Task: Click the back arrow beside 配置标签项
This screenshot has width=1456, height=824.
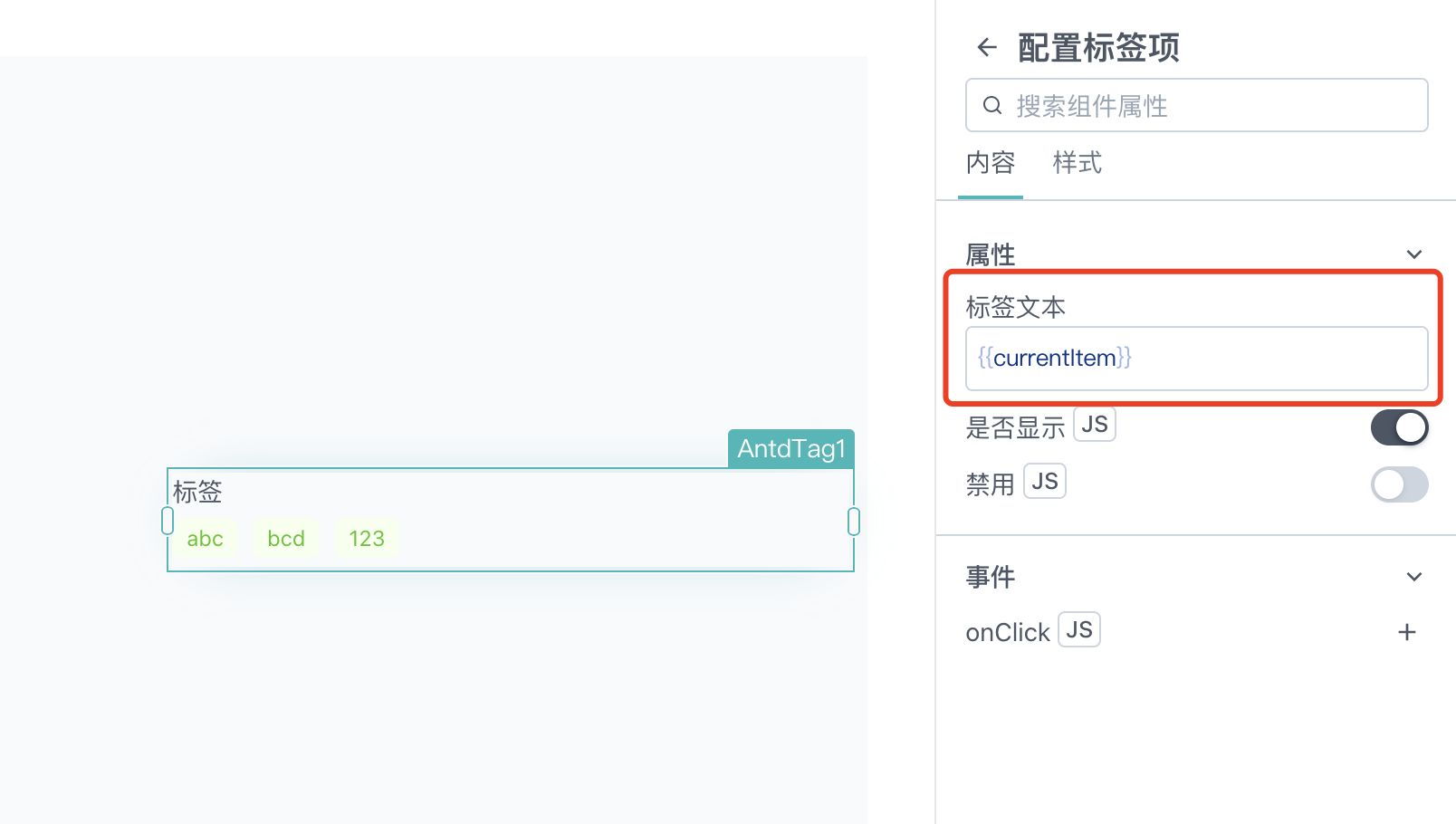Action: [987, 47]
